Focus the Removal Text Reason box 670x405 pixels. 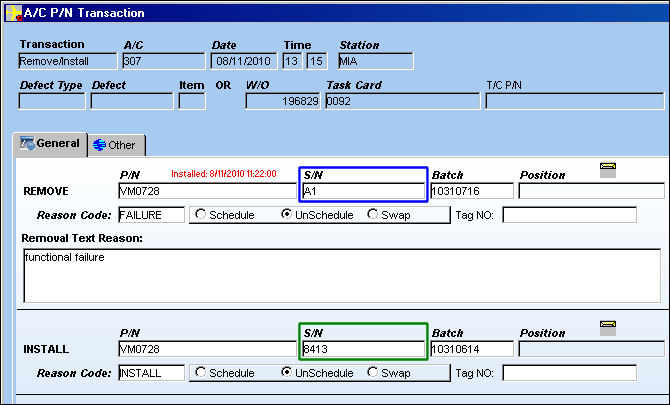342,276
